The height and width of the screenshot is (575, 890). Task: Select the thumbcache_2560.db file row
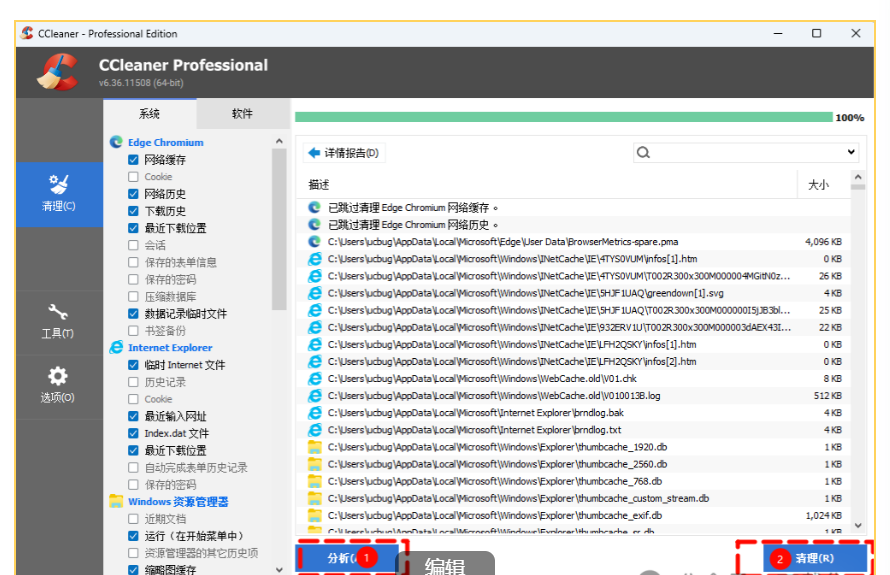tap(573, 464)
